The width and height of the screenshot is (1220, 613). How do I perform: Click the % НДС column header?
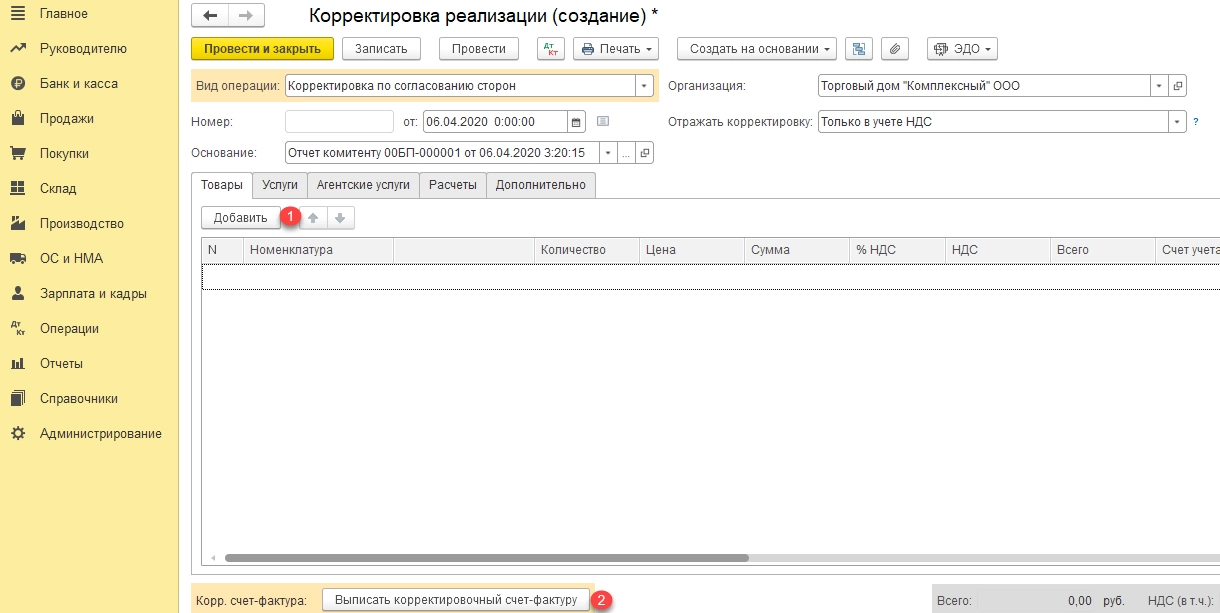[x=897, y=250]
